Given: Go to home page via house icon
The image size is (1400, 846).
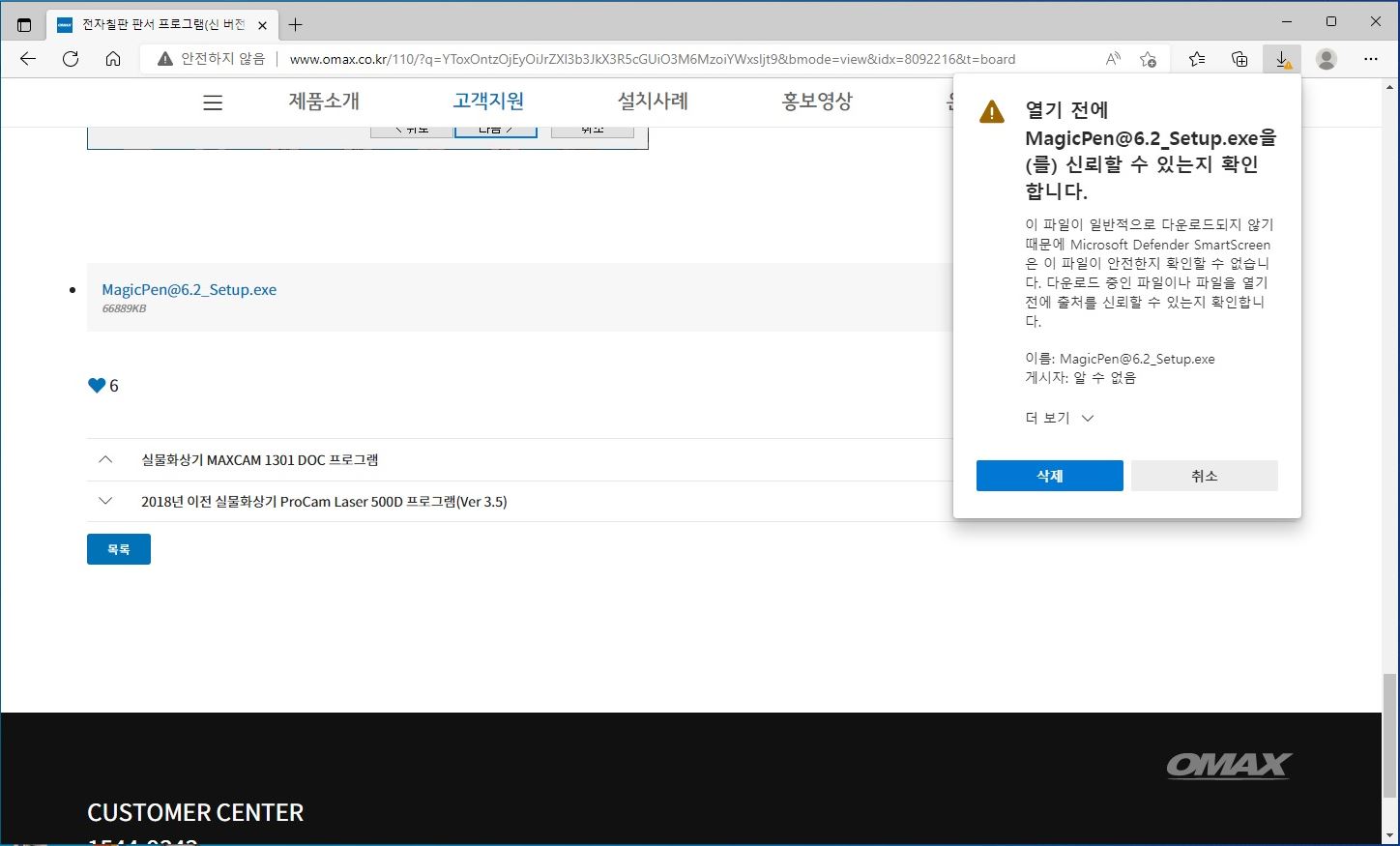Looking at the screenshot, I should tap(113, 59).
